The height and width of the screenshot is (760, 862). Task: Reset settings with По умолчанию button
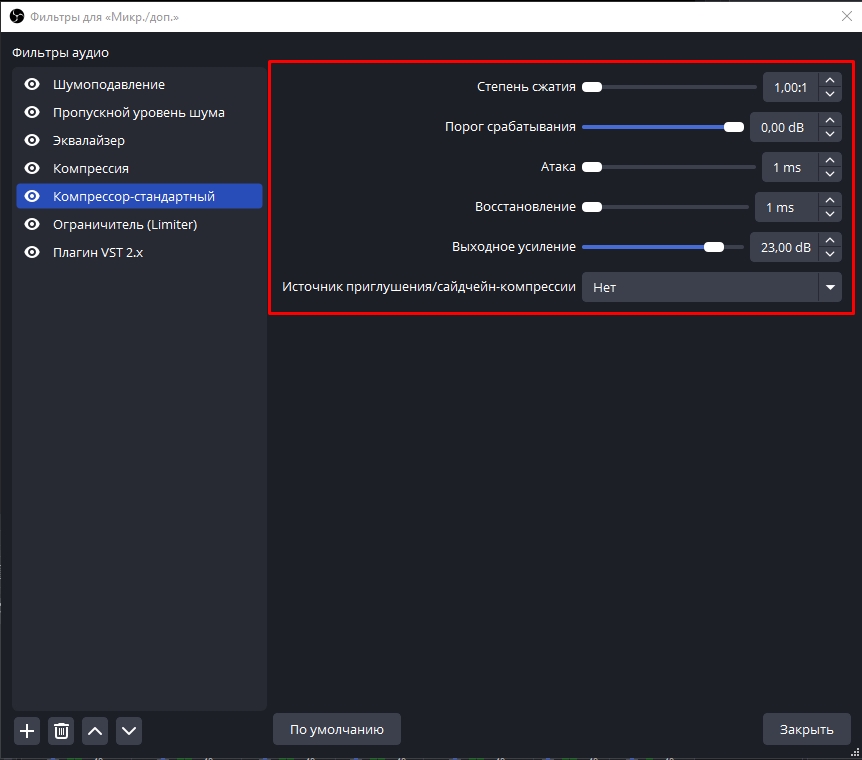337,729
